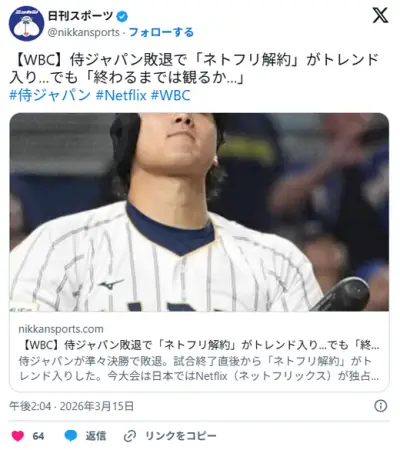Open the 午後2:04 2026年3月15日 timestamp
This screenshot has height=450, width=400.
click(71, 406)
